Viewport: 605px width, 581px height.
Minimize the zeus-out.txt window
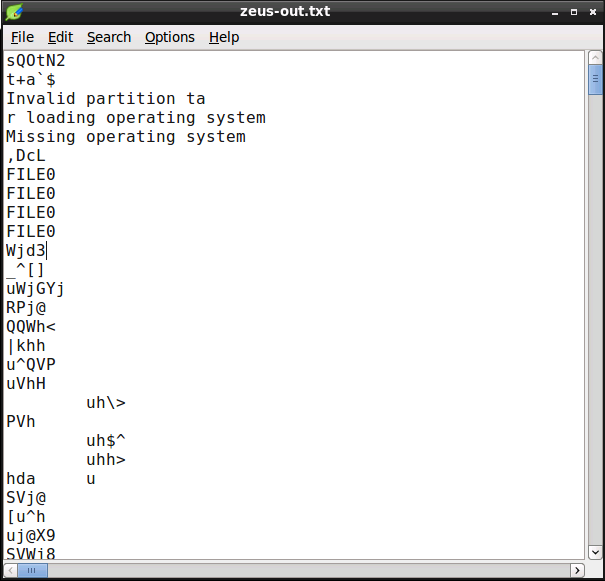(x=555, y=12)
